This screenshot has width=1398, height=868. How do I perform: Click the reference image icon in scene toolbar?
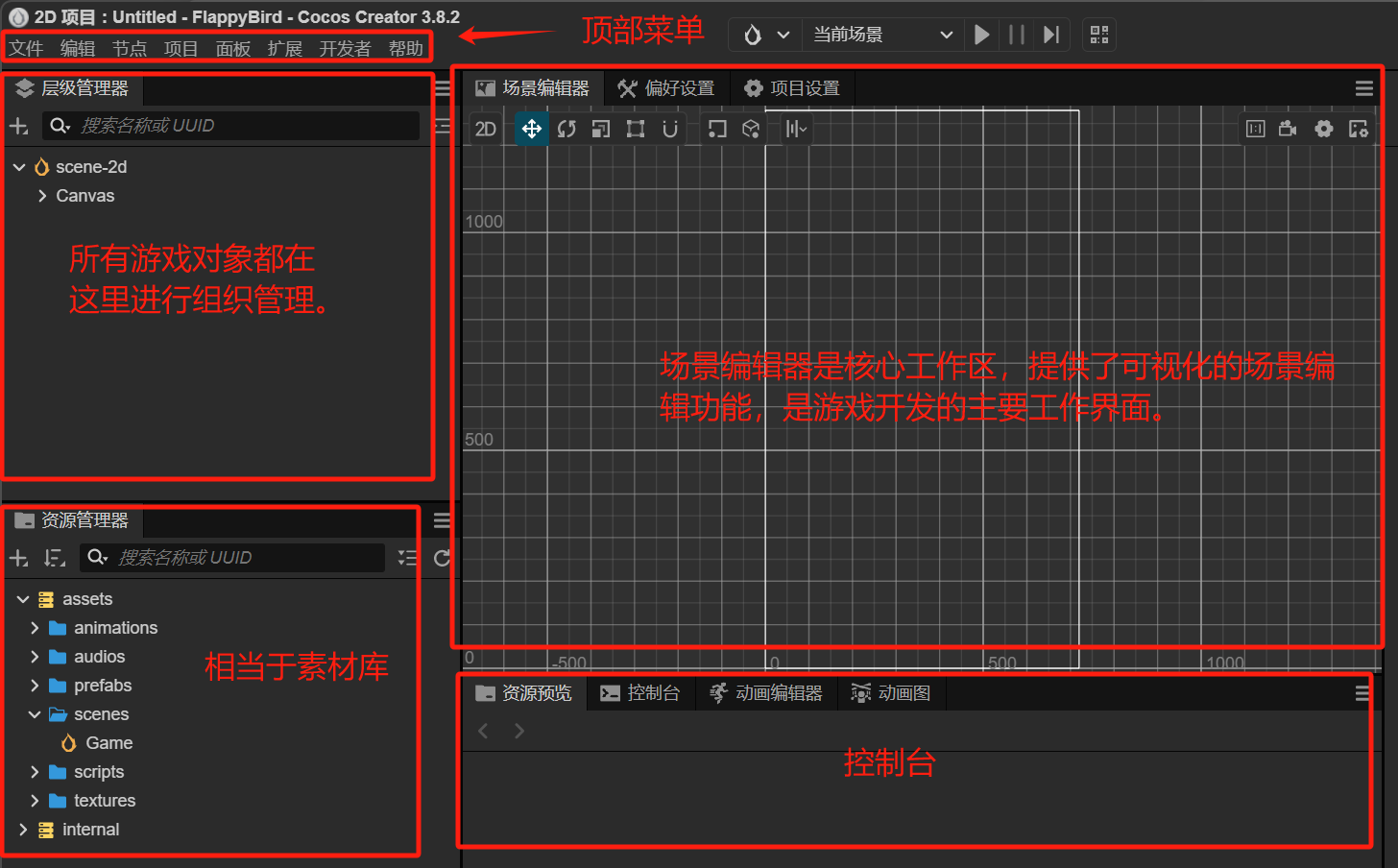pyautogui.click(x=1255, y=129)
